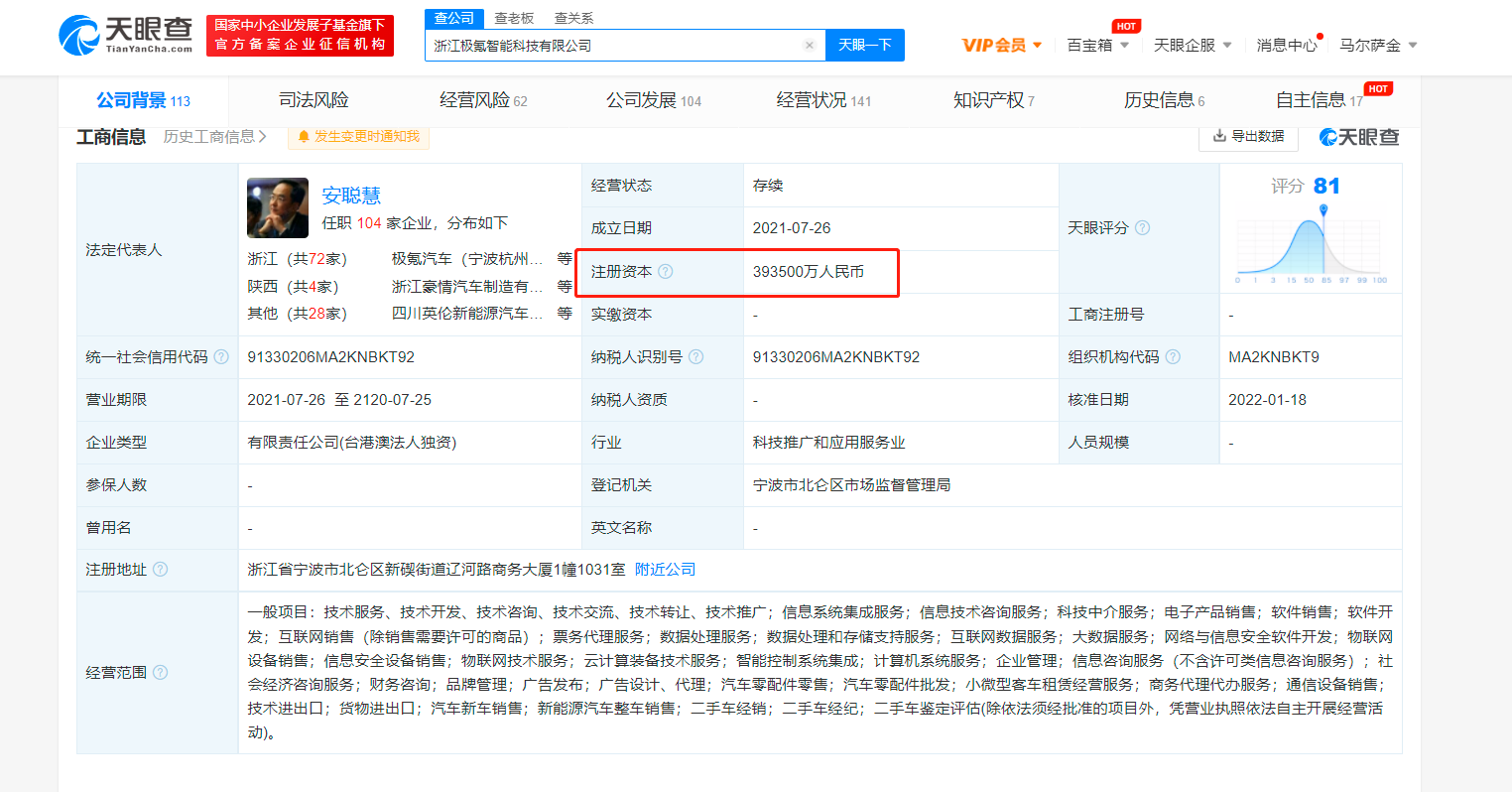Click the 发生变更时通知我 alert button
This screenshot has height=792, width=1512.
point(358,137)
